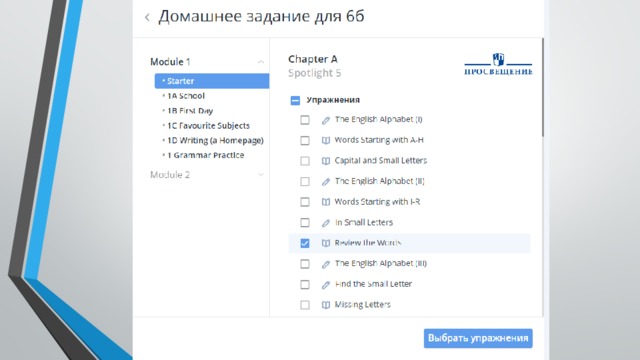The height and width of the screenshot is (360, 640).
Task: Check Find the Small Letter exercise
Action: point(304,284)
